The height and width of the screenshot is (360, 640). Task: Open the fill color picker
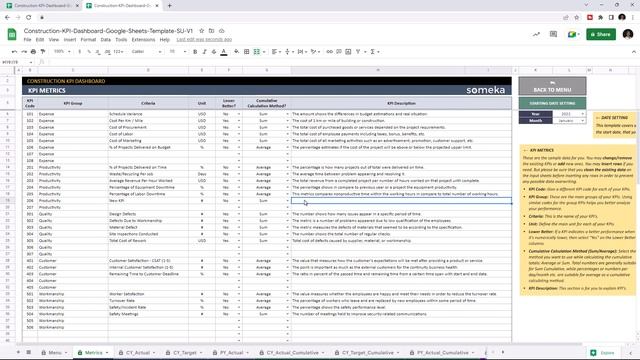coord(236,52)
